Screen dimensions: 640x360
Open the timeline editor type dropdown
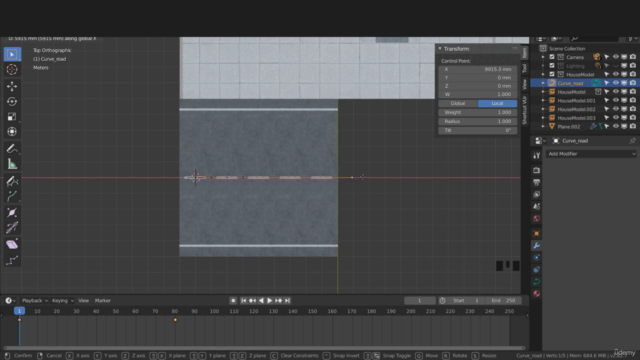coord(10,300)
